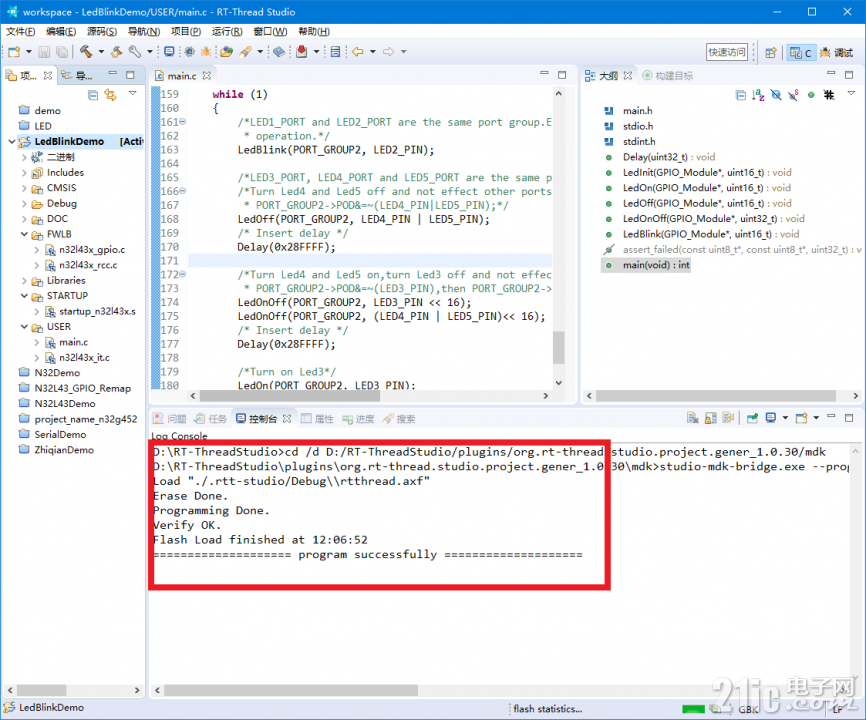Select the C perspective button
This screenshot has height=720, width=866.
click(801, 52)
